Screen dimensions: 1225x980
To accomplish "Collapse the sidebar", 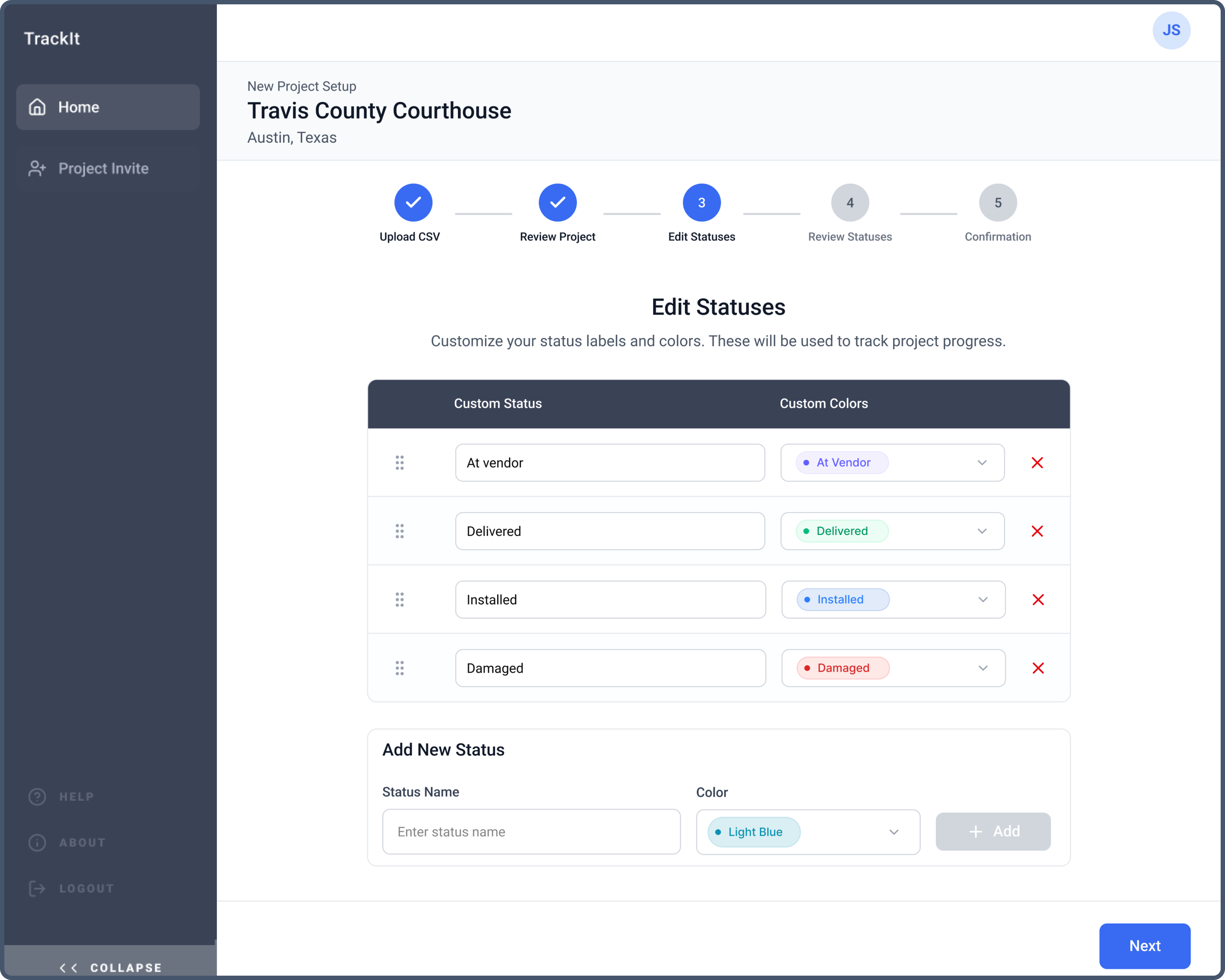I will click(110, 967).
